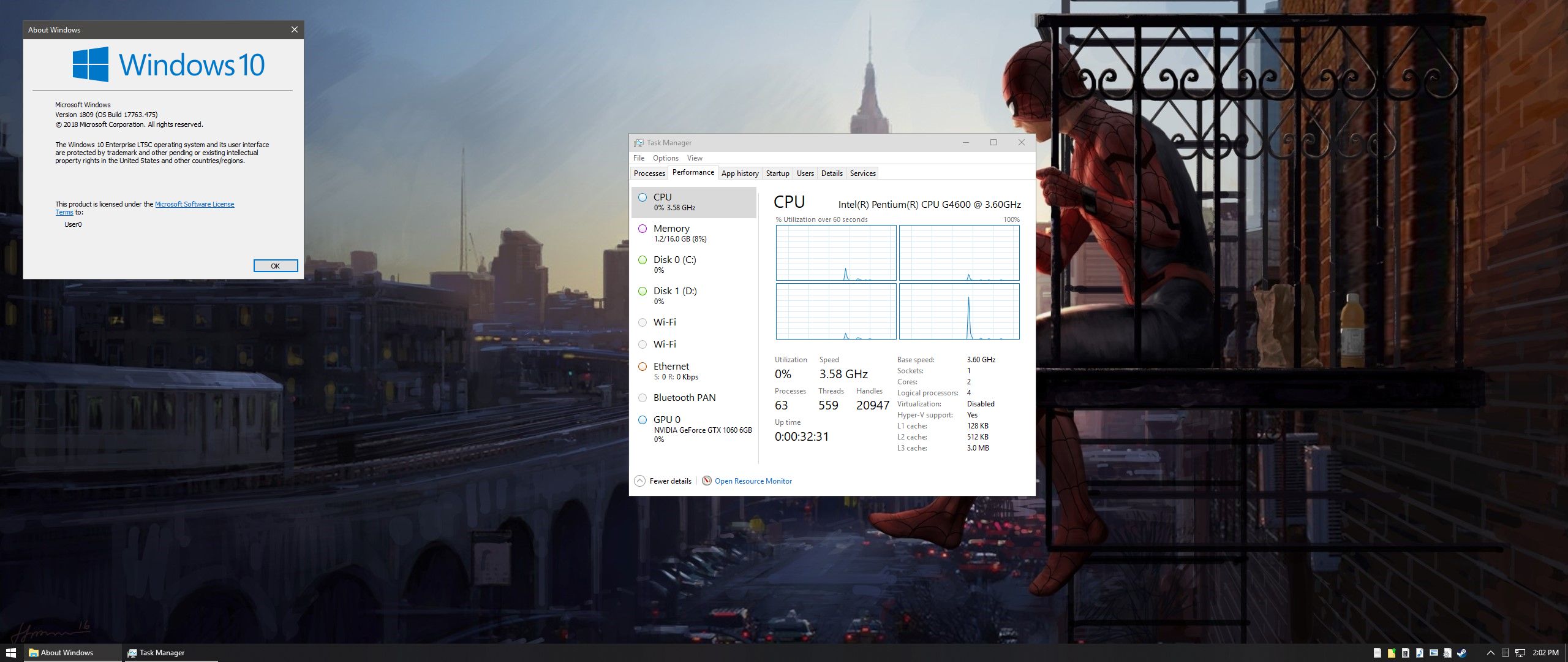Viewport: 1568px width, 662px height.
Task: Click the film strip file taskbar icon
Action: (1405, 653)
